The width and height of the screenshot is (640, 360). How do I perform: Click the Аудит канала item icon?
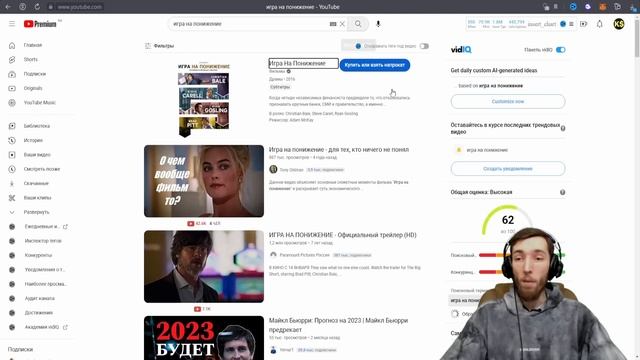tap(12, 298)
